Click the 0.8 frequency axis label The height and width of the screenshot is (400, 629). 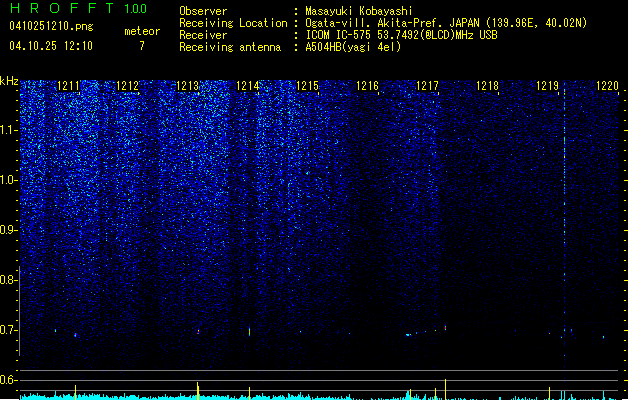8,280
